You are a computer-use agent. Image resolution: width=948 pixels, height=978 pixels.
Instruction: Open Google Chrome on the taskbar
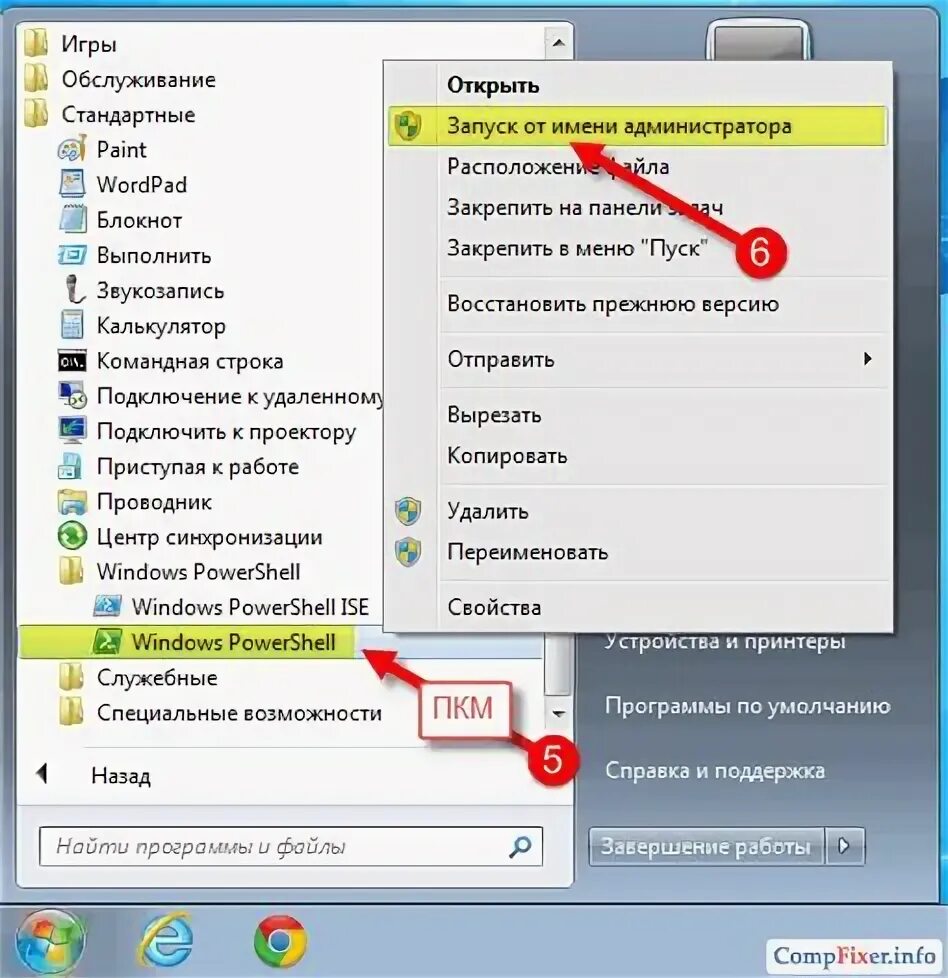280,941
